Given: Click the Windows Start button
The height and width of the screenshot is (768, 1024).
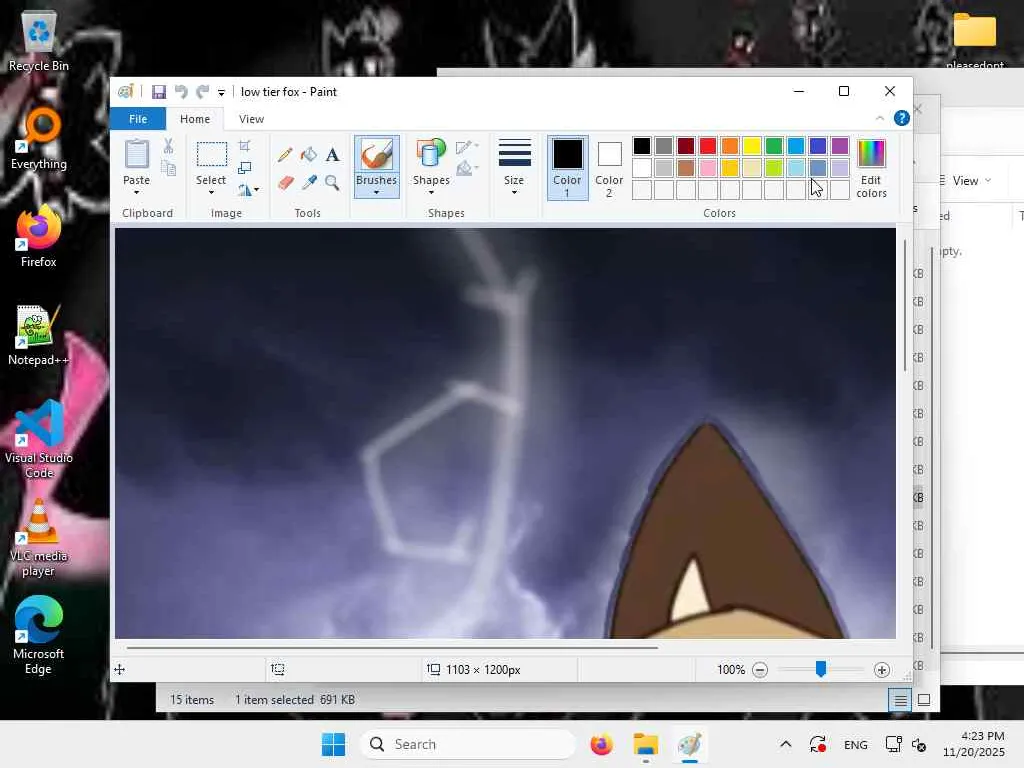Looking at the screenshot, I should tap(333, 744).
